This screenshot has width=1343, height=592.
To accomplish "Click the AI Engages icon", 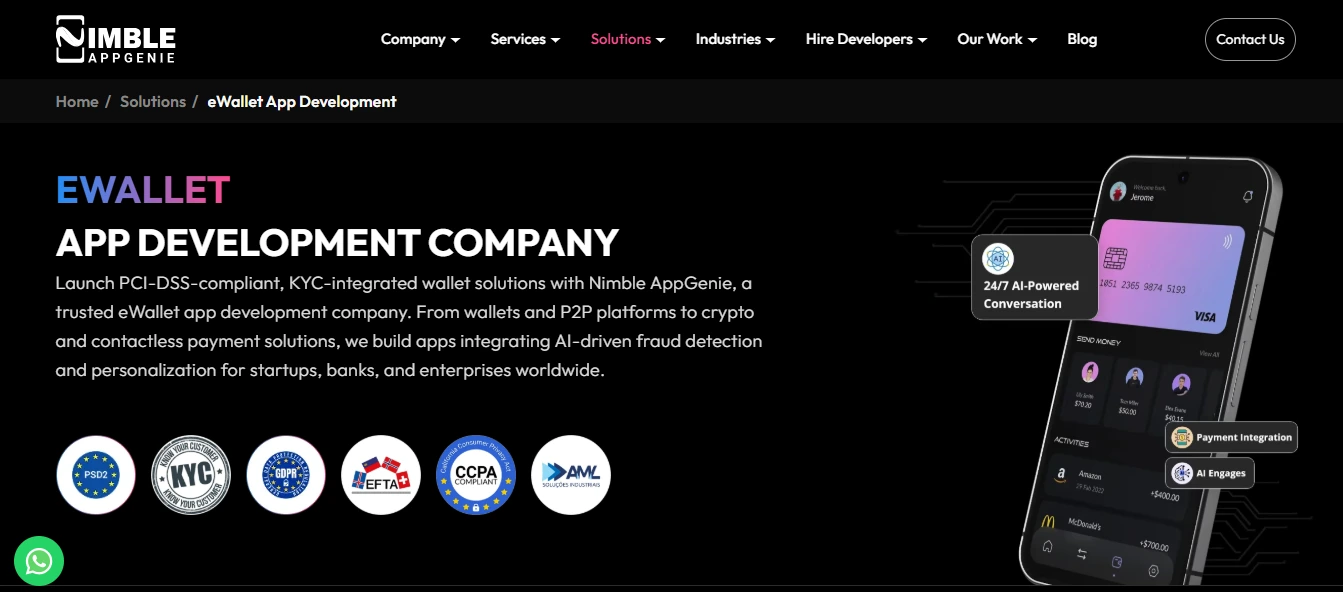I will [1183, 472].
